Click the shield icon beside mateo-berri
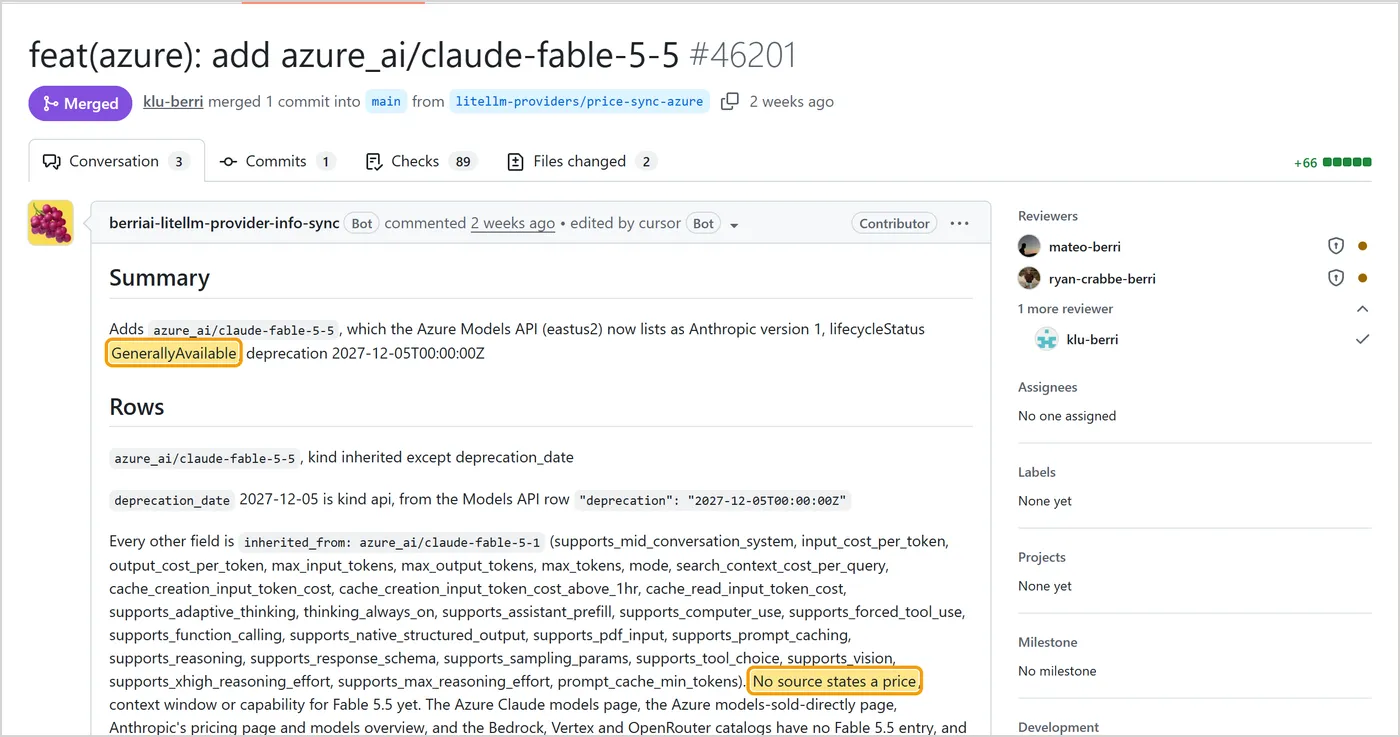Viewport: 1400px width, 737px height. pyautogui.click(x=1335, y=246)
